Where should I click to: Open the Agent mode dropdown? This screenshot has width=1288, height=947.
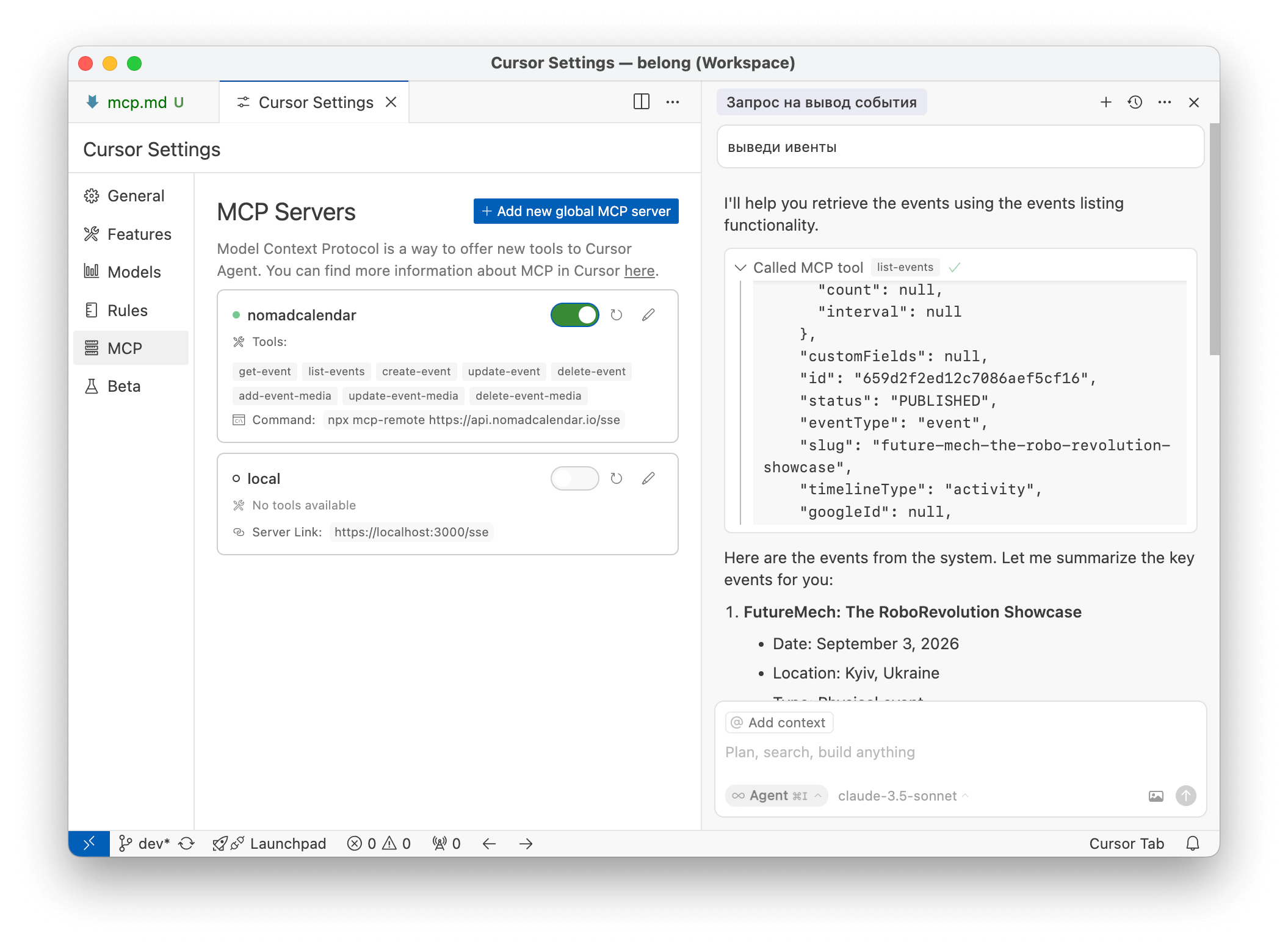pyautogui.click(x=776, y=796)
